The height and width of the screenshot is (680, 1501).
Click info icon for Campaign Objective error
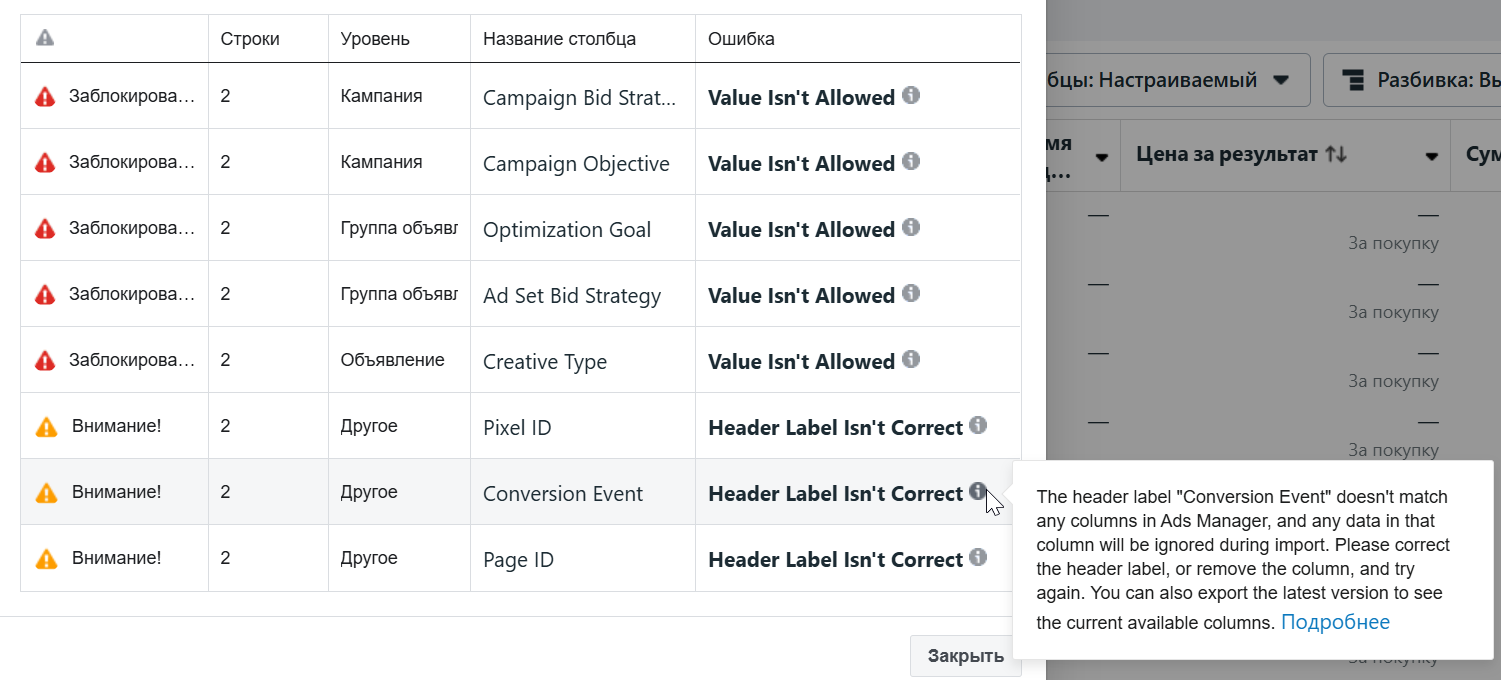910,161
